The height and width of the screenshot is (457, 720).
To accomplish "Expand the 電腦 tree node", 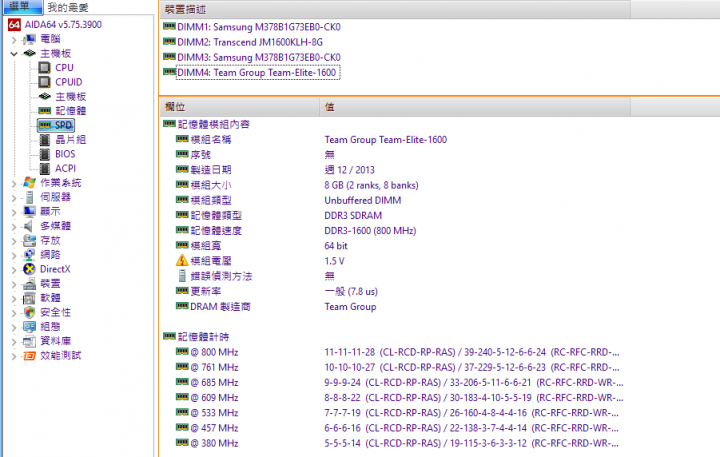I will point(14,40).
